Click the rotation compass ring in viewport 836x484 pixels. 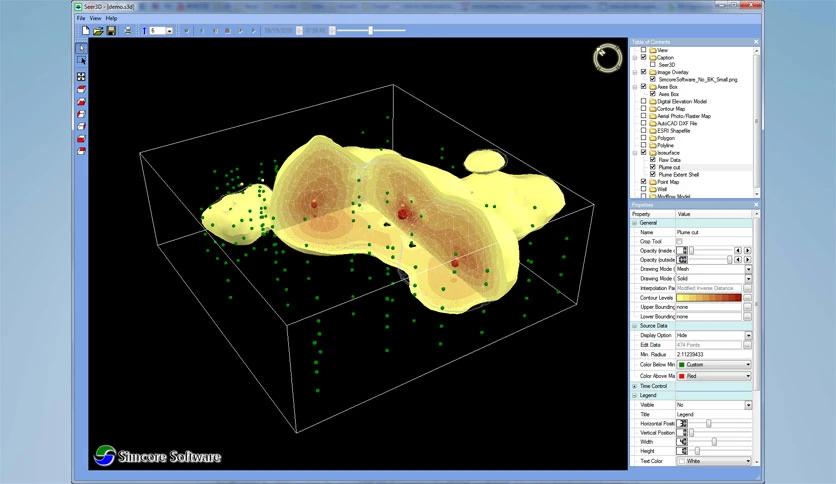pyautogui.click(x=606, y=57)
